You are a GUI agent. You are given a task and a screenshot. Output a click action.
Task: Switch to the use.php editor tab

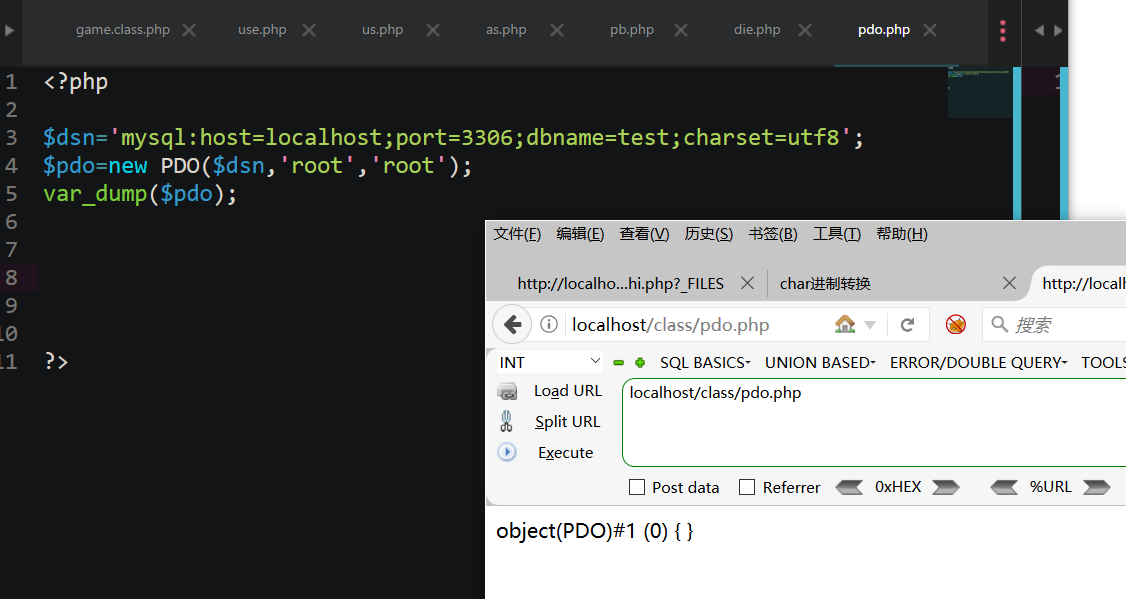(262, 30)
